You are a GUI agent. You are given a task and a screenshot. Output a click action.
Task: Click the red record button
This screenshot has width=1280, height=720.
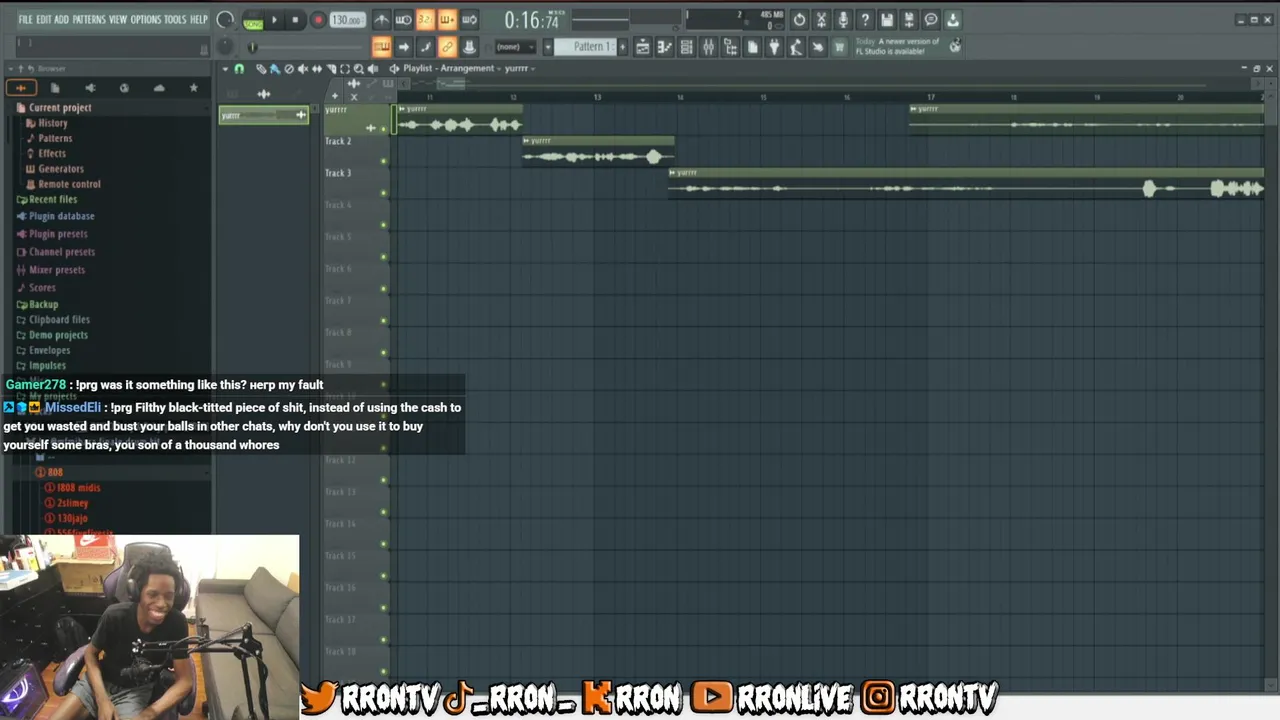click(x=318, y=20)
